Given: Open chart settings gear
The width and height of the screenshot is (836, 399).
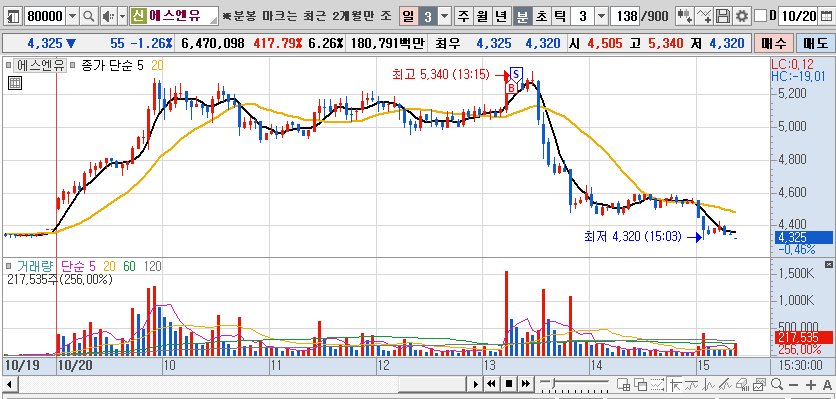Looking at the screenshot, I should click(x=742, y=17).
